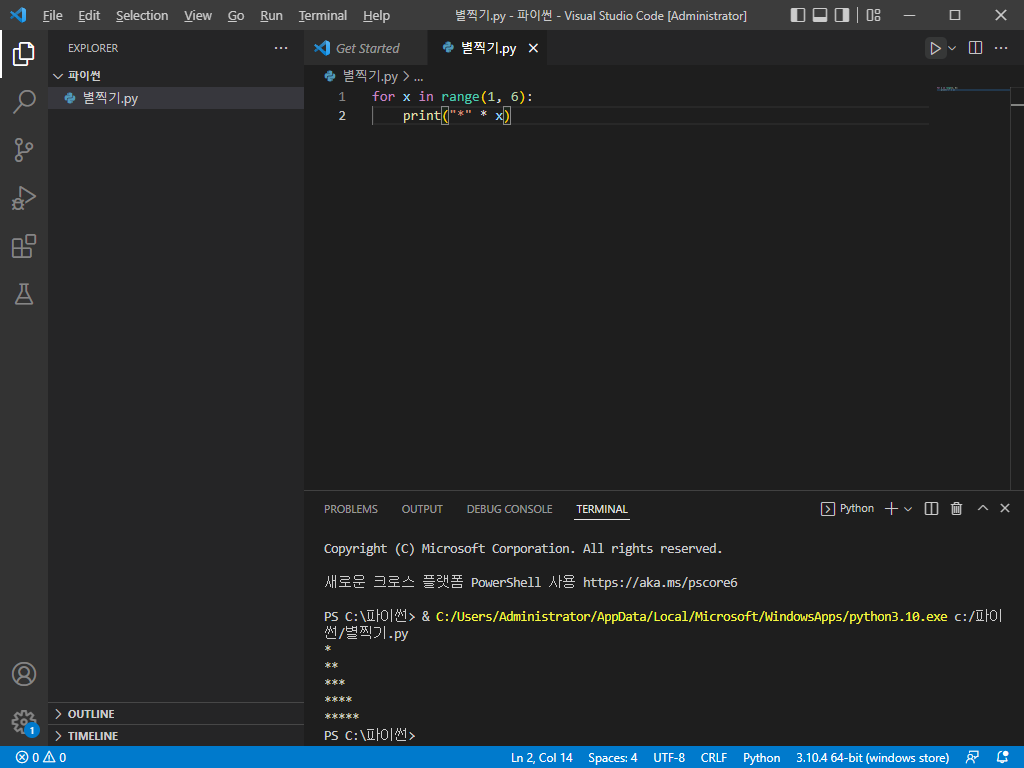Click the terminal prompt PS C:\파이썬> last line
Viewport: 1024px width, 768px height.
pyautogui.click(x=370, y=735)
